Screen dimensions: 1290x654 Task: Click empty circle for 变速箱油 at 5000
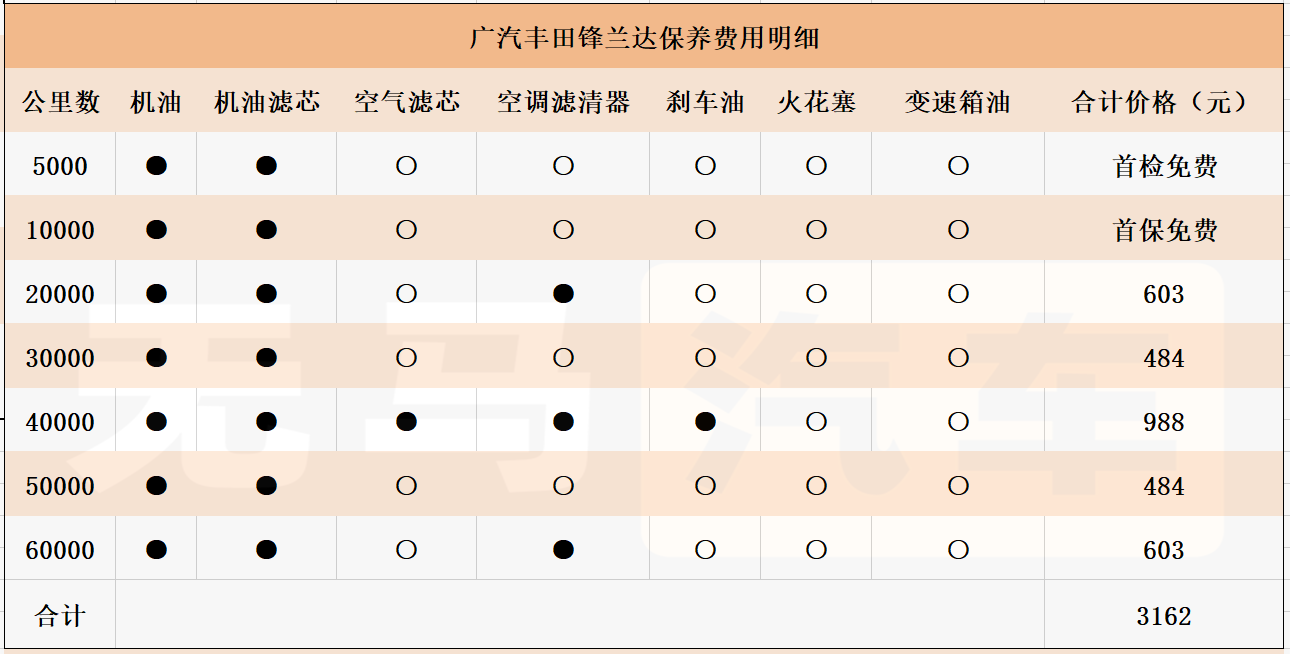click(x=958, y=166)
